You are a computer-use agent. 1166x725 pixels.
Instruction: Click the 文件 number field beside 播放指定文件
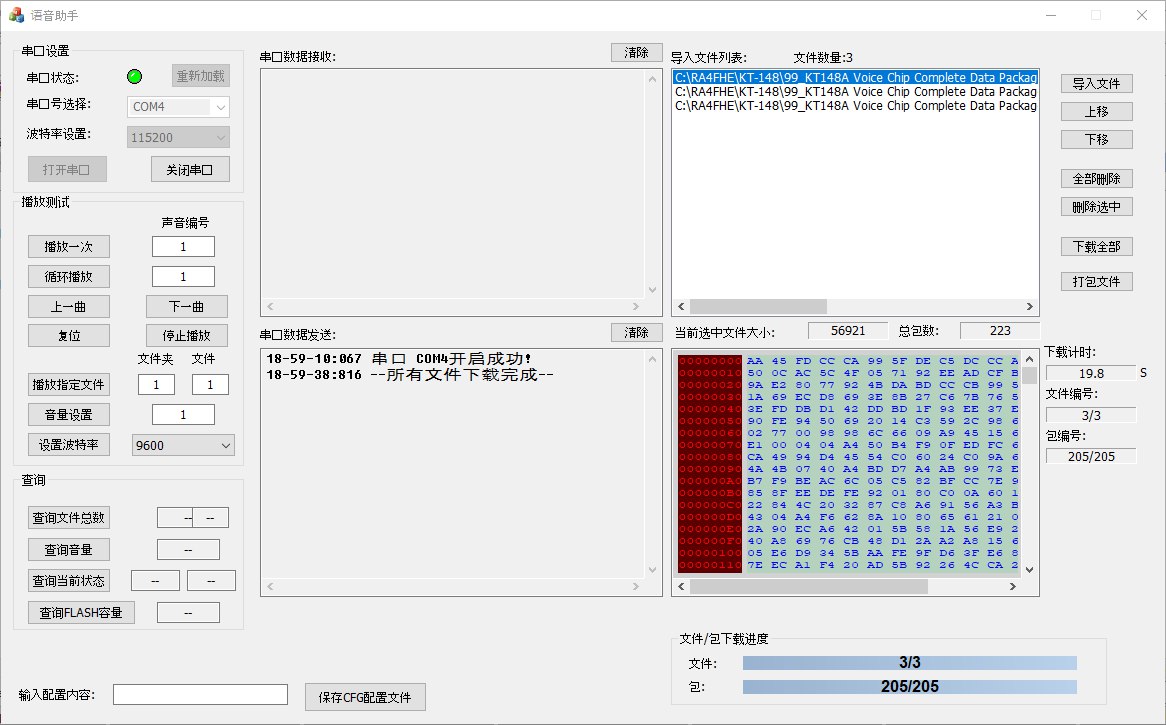pyautogui.click(x=210, y=384)
